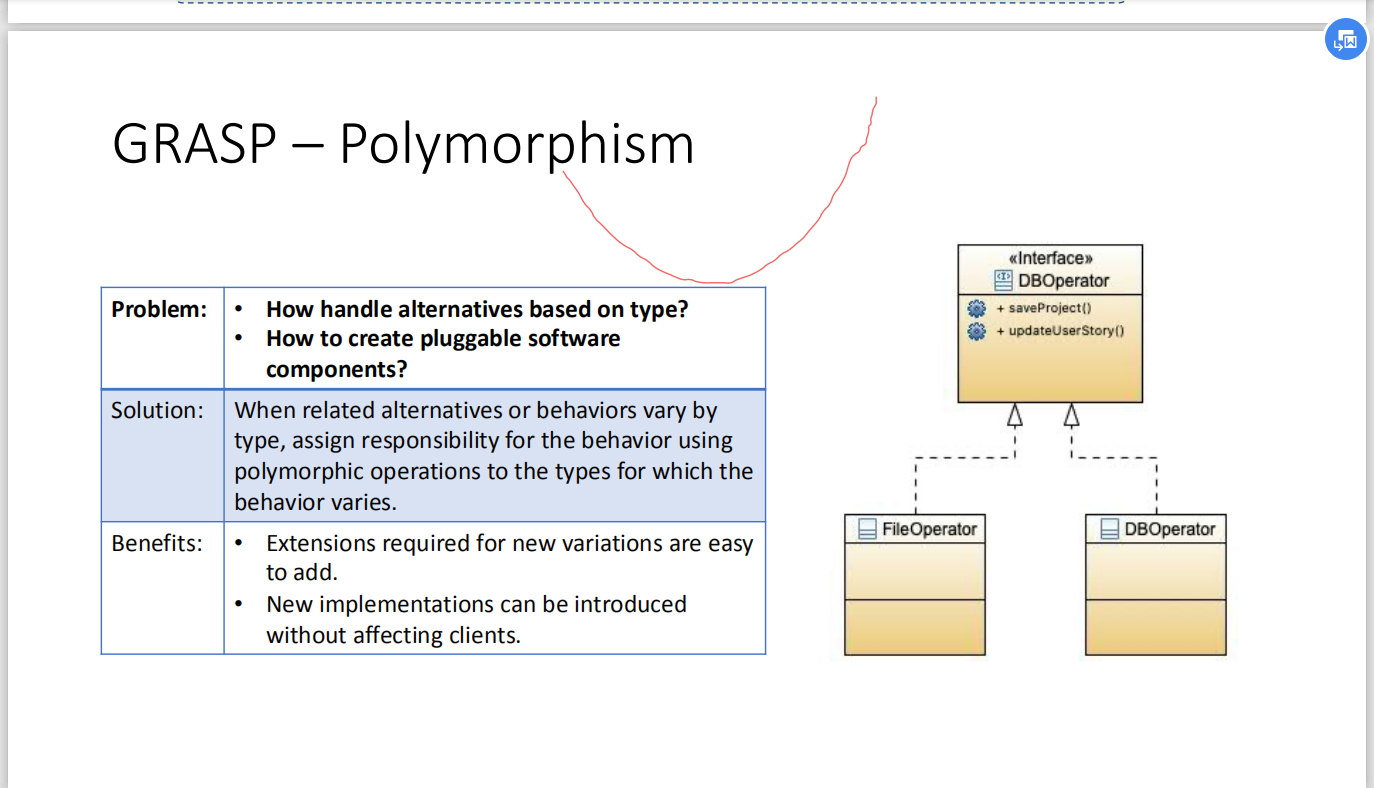Click the FileOperator class name
The width and height of the screenshot is (1374, 788).
click(929, 529)
